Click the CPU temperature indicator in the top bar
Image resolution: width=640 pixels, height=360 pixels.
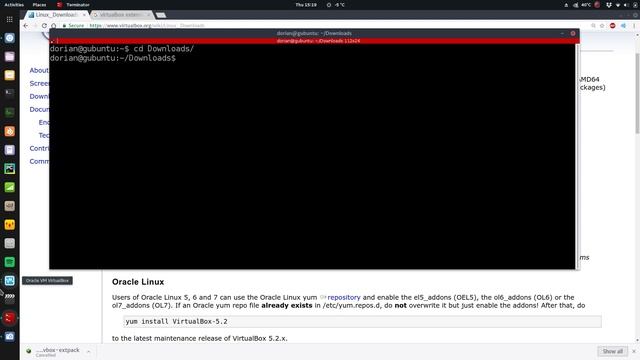582,5
